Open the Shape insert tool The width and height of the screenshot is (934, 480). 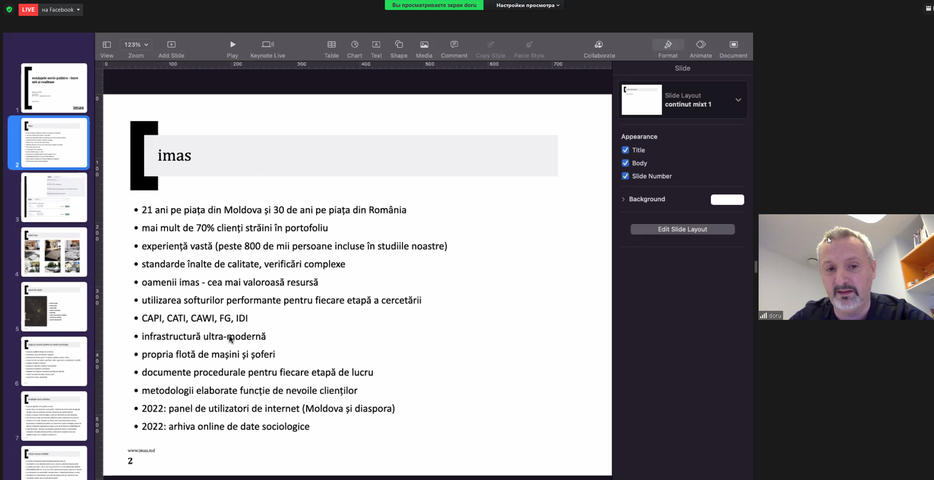[398, 45]
